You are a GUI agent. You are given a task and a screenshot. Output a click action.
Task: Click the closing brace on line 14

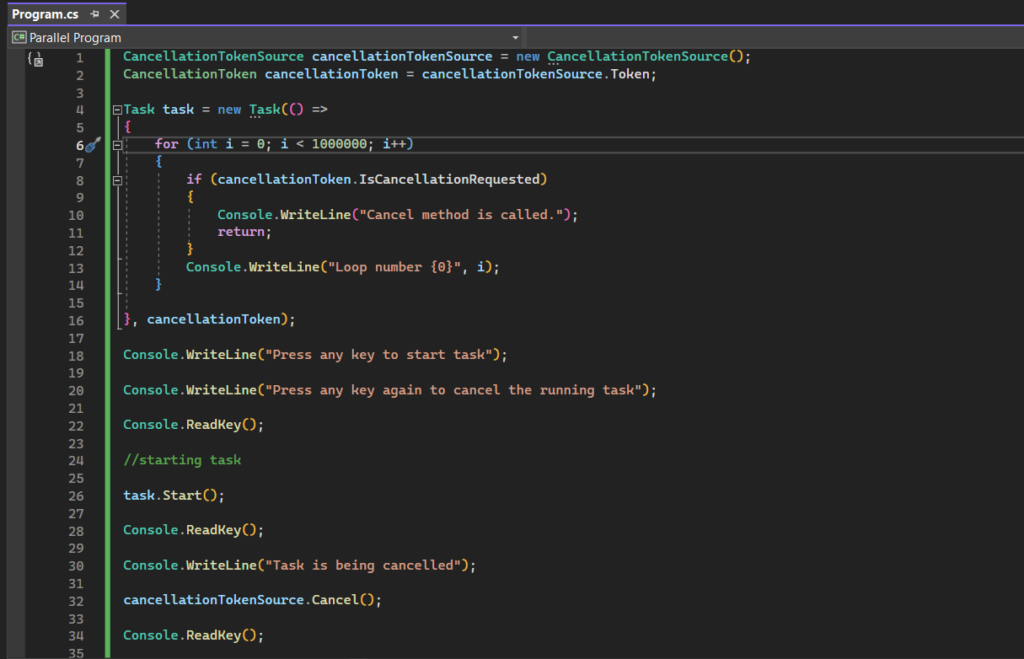pyautogui.click(x=158, y=284)
